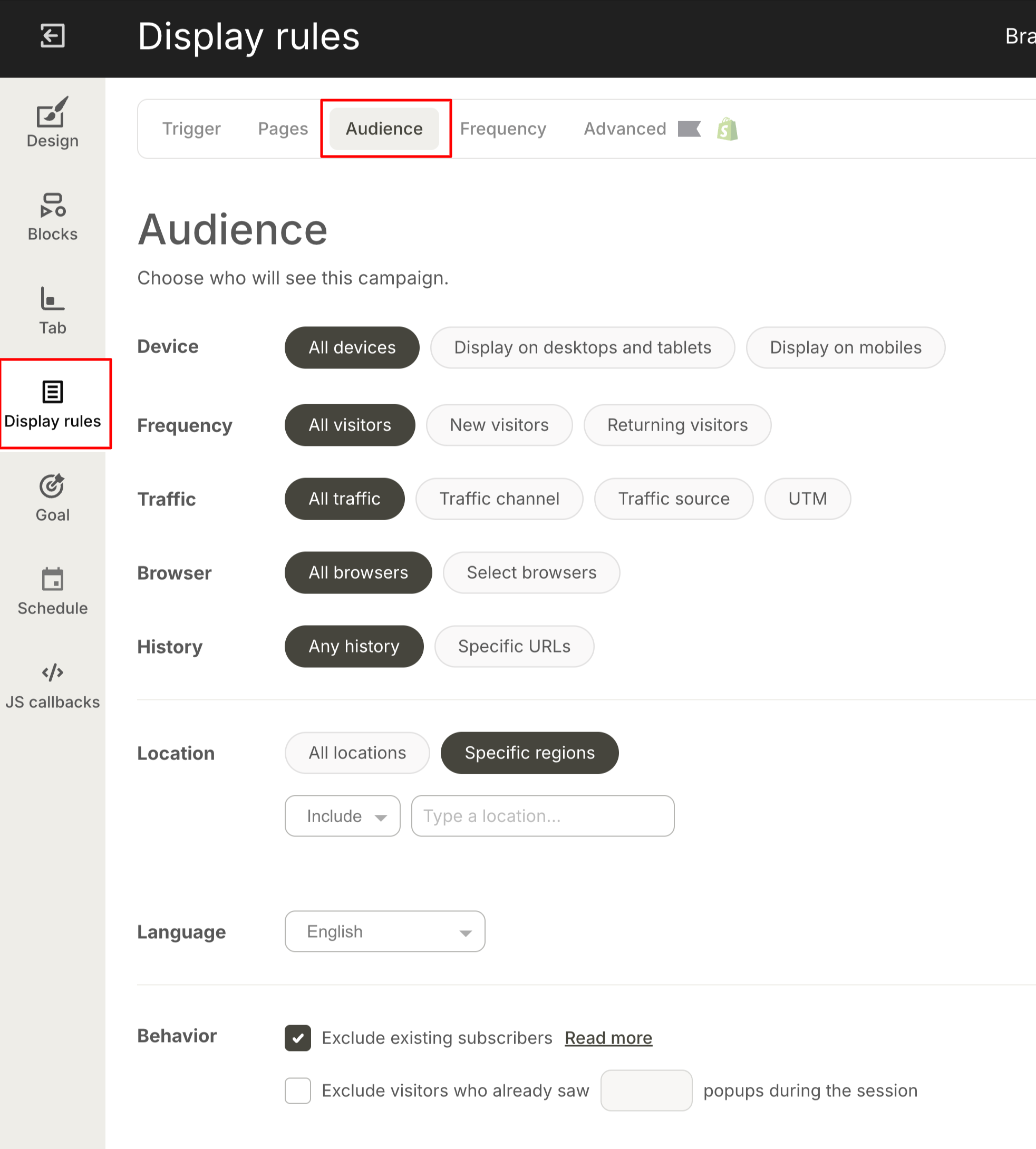Open the English language dropdown
The width and height of the screenshot is (1036, 1149).
[x=384, y=931]
